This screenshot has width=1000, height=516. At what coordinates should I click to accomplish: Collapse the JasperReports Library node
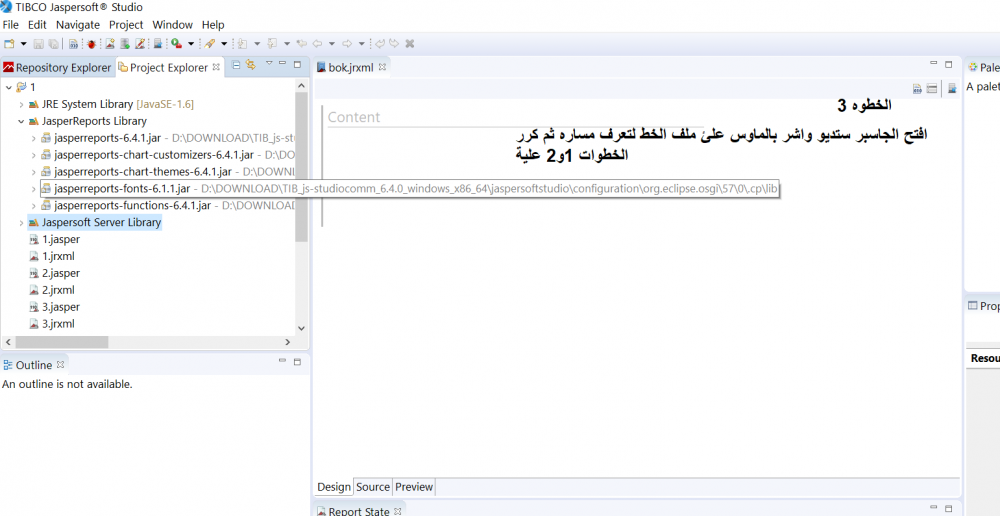(21, 121)
